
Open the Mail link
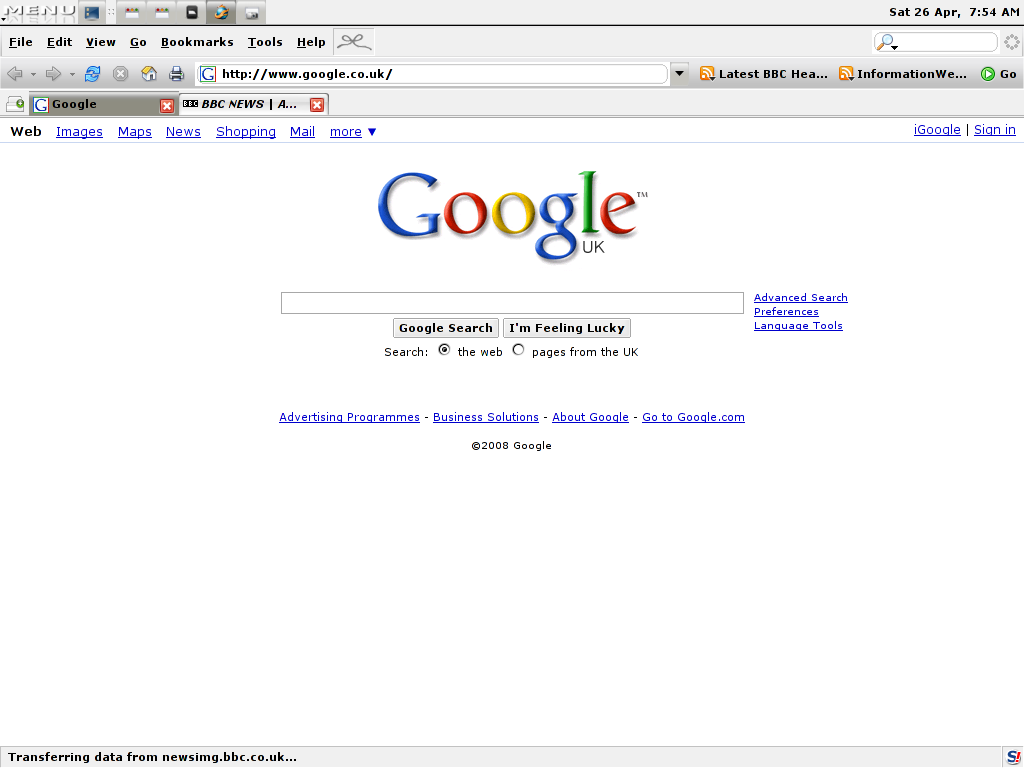click(x=302, y=132)
